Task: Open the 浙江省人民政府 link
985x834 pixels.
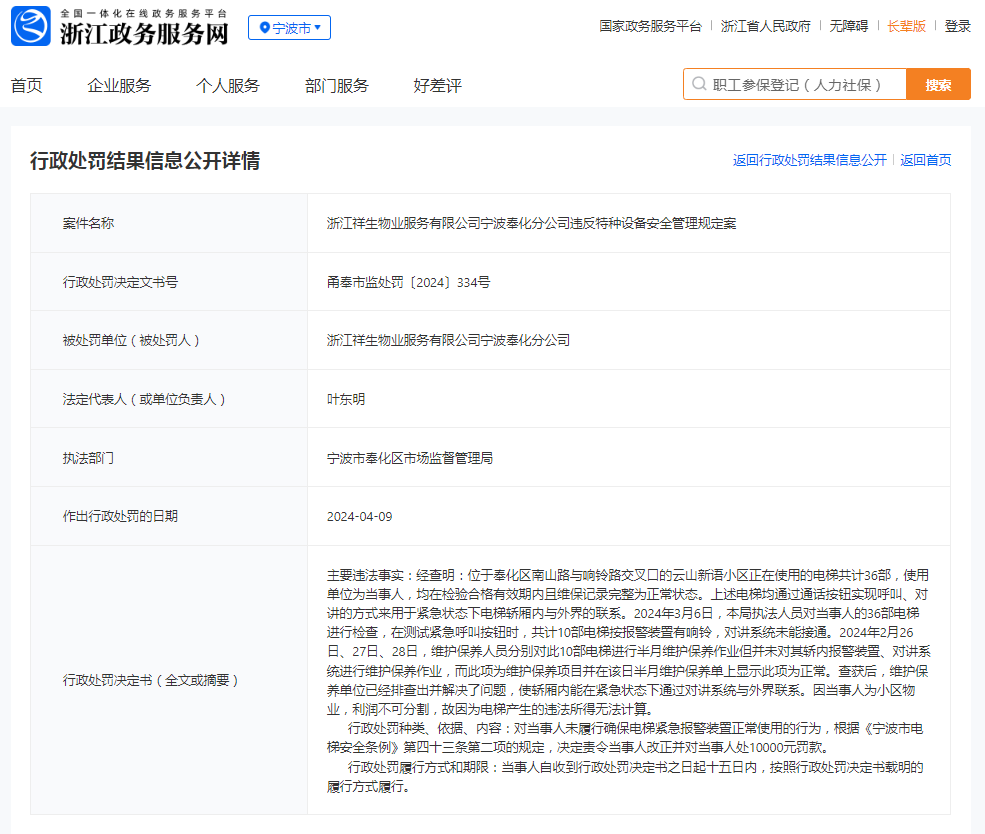Action: 766,26
